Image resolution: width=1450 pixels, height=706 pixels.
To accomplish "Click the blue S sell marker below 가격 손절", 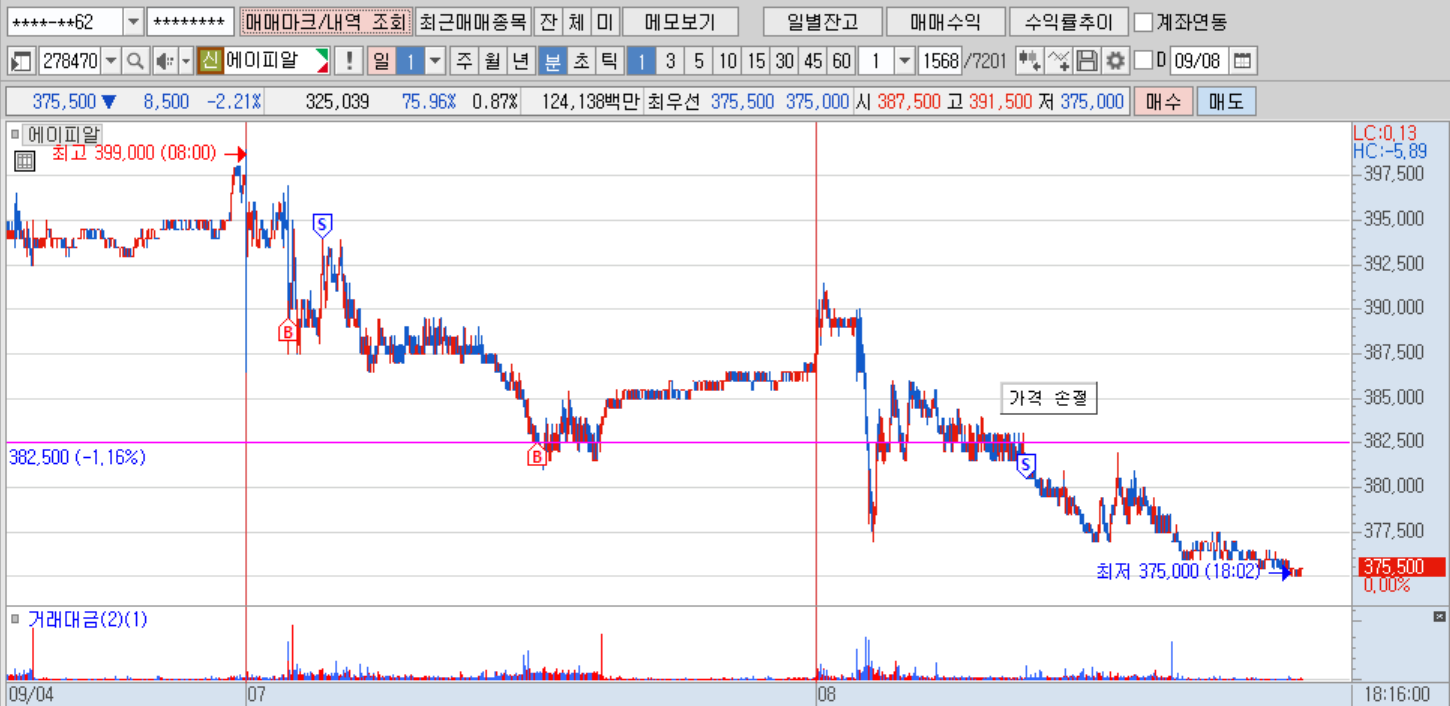I will 1026,465.
